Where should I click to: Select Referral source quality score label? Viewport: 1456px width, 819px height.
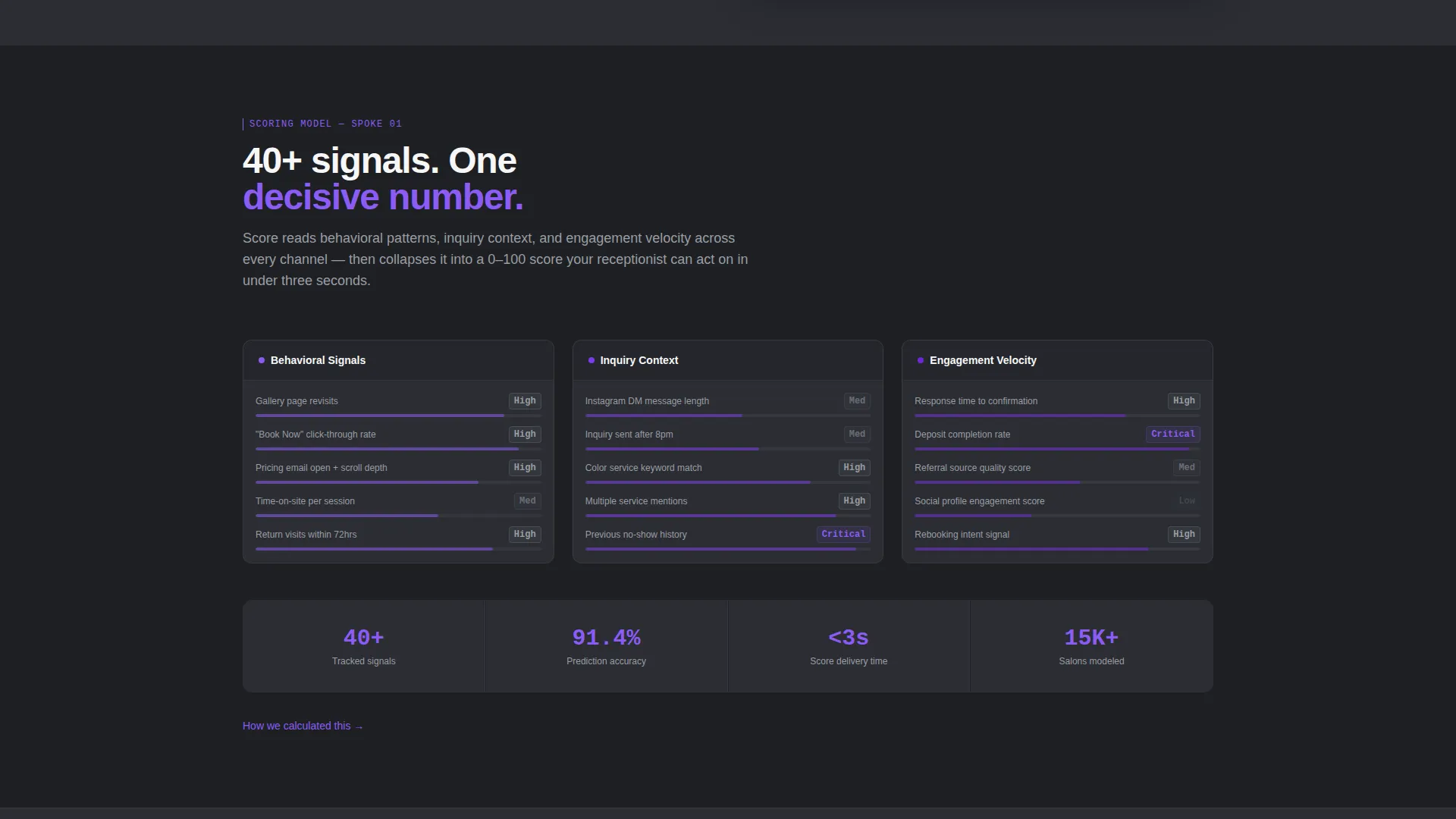[x=972, y=468]
